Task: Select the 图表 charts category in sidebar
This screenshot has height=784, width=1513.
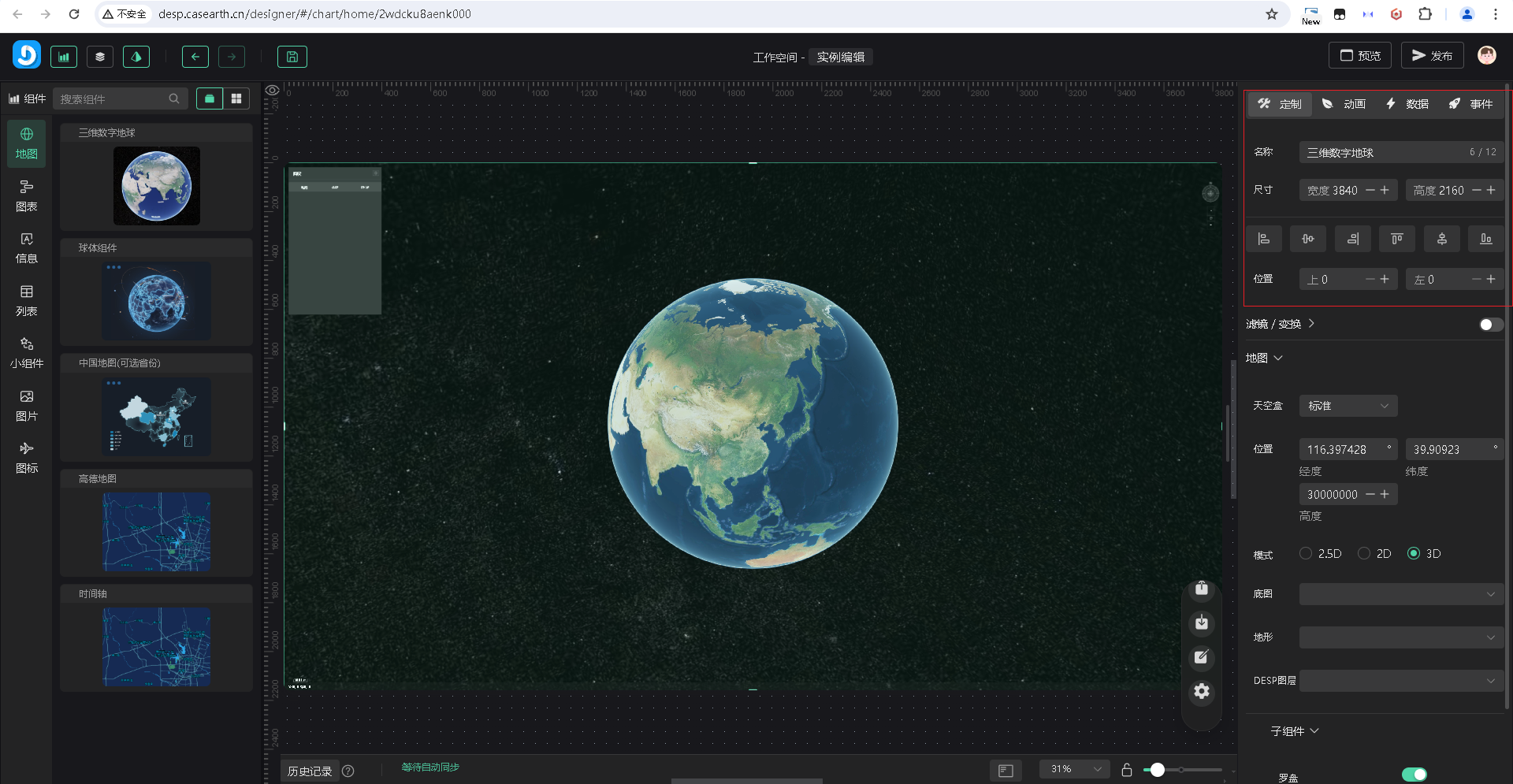Action: 26,195
